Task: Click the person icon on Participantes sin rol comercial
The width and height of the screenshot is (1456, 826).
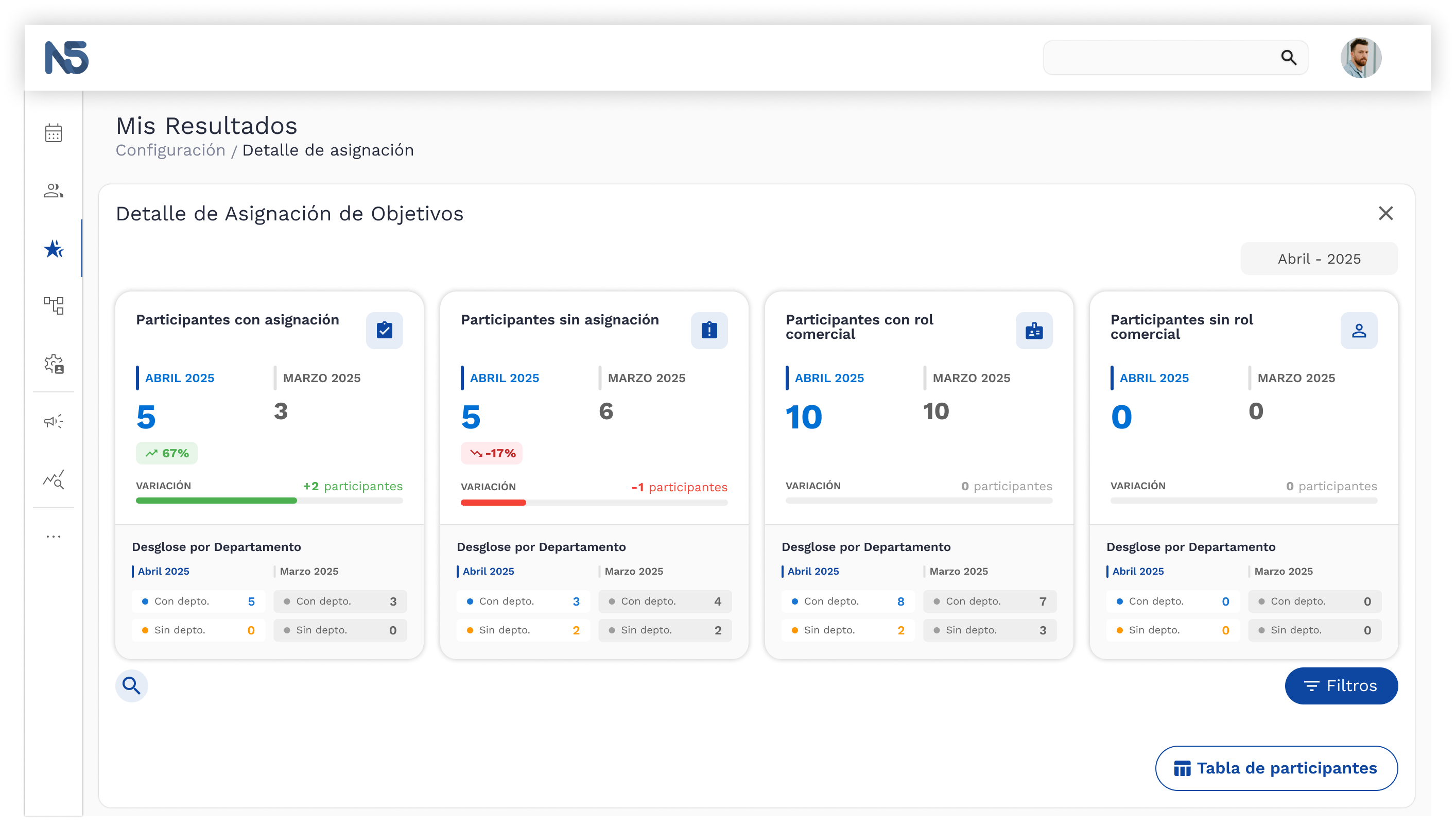Action: click(x=1359, y=330)
